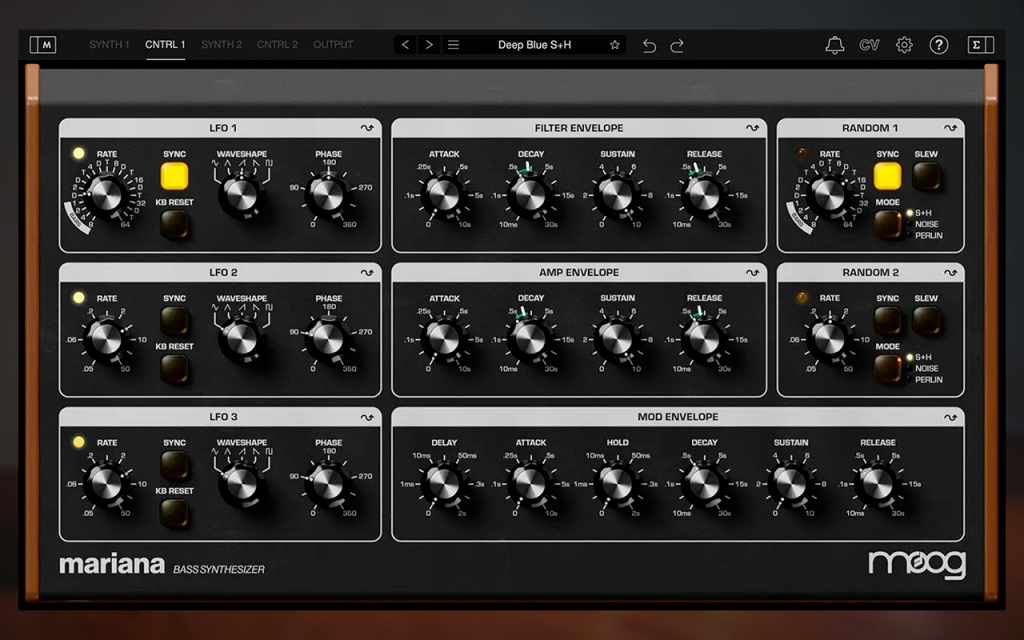Switch to SYNTH 1 tab
Viewport: 1024px width, 640px height.
click(109, 44)
